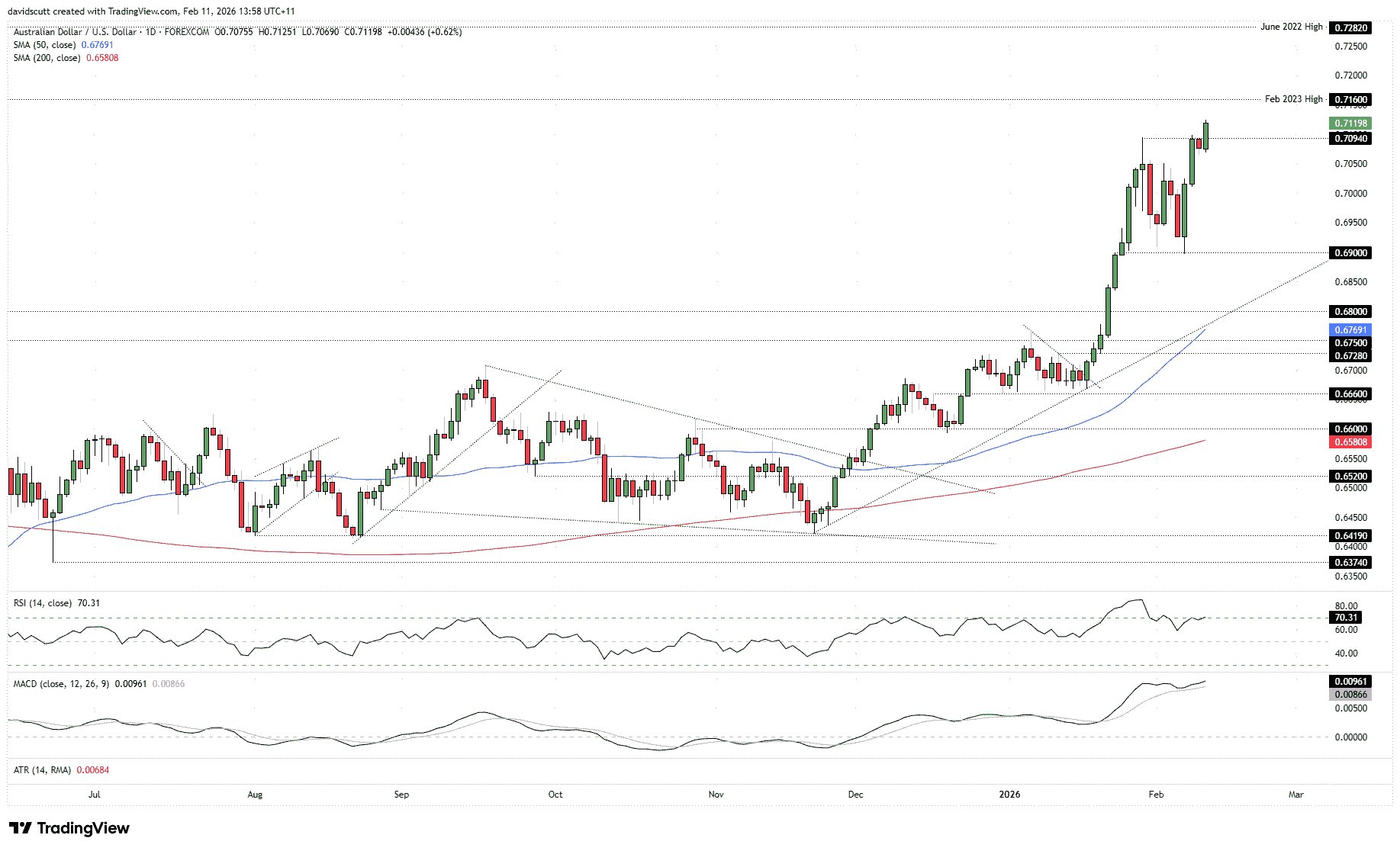This screenshot has height=851, width=1400.
Task: Click the blue SMA 50 value tag 0.67691
Action: (1350, 330)
